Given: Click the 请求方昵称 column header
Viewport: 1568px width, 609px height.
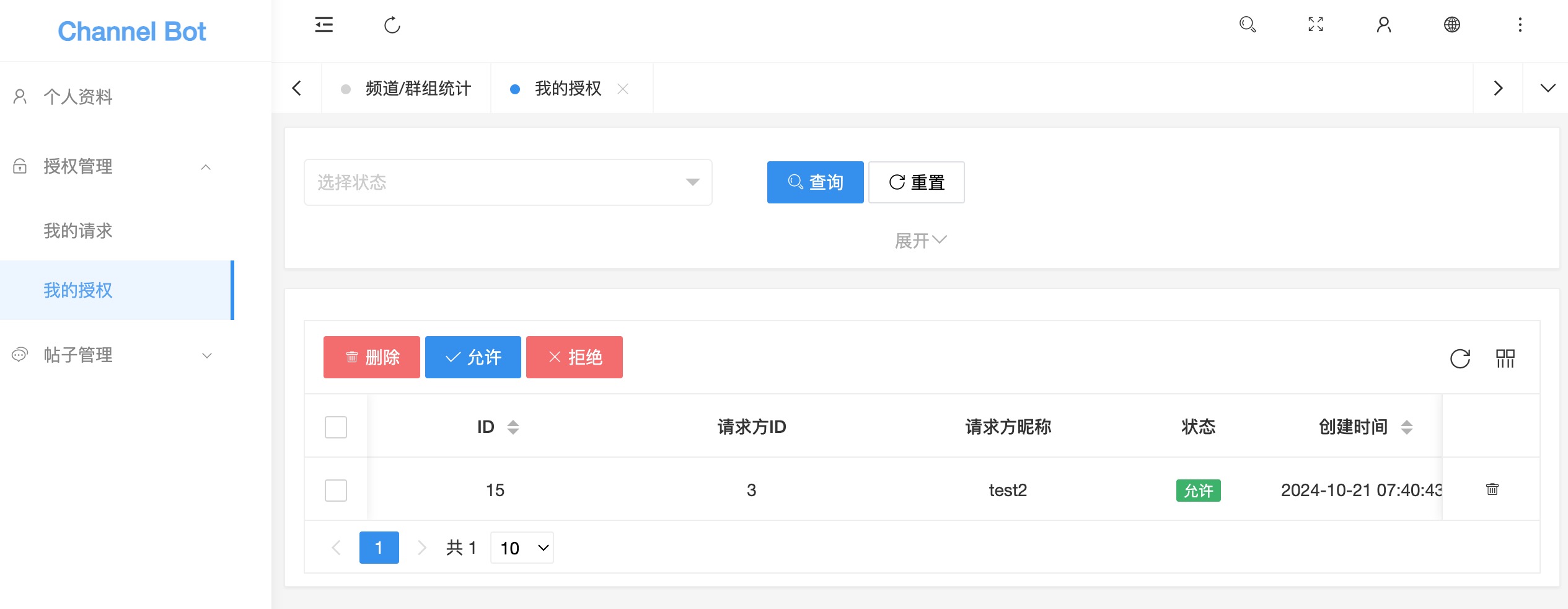Looking at the screenshot, I should (x=1008, y=427).
